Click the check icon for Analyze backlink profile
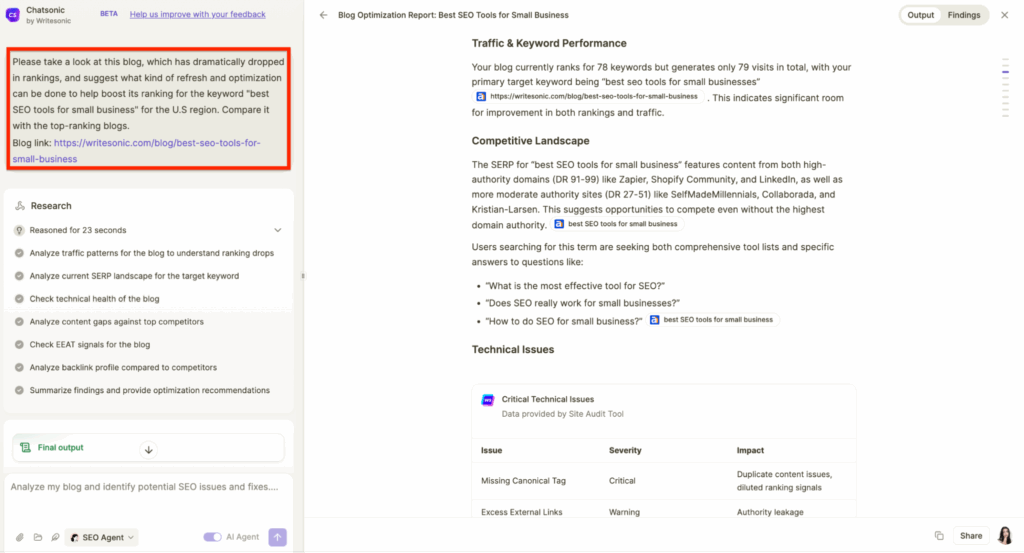This screenshot has width=1024, height=553. pyautogui.click(x=19, y=367)
